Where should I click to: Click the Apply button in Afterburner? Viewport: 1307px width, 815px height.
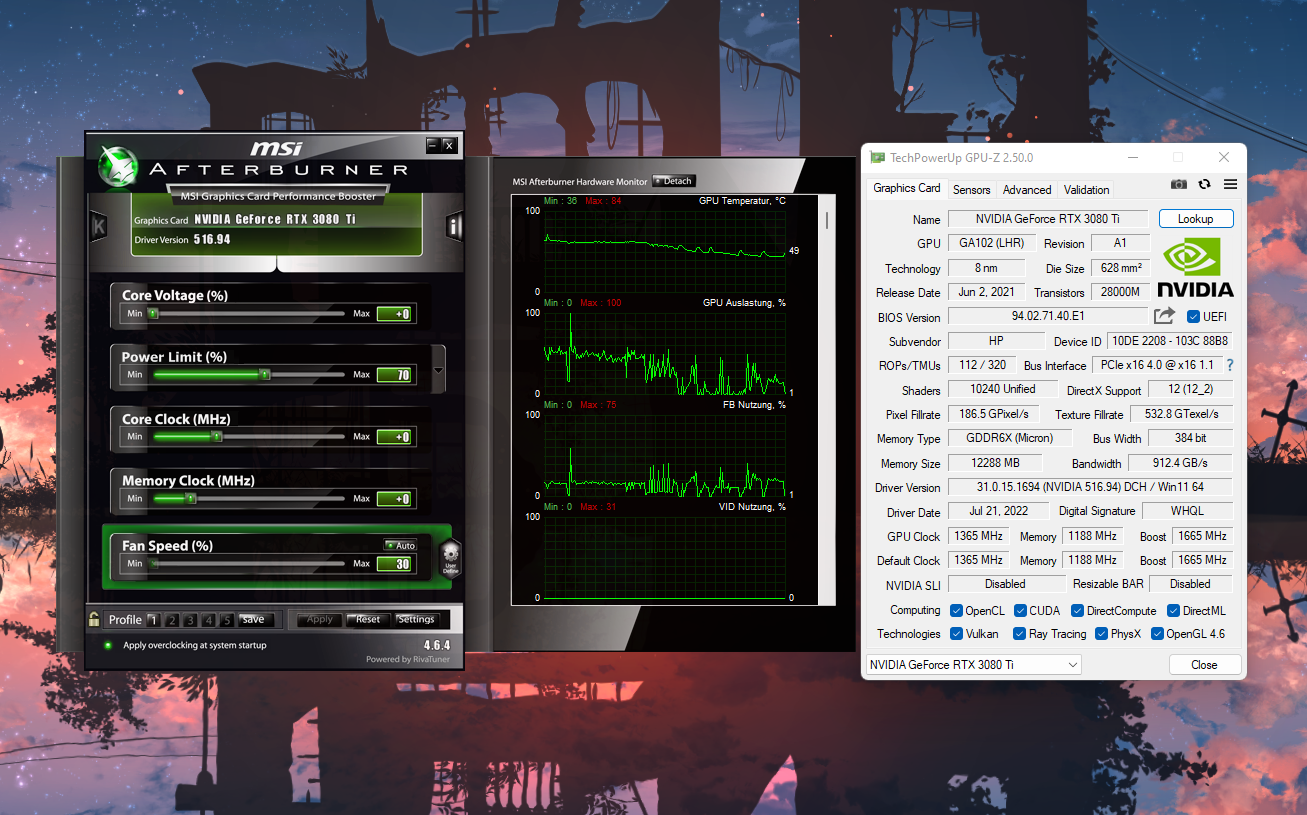(320, 619)
